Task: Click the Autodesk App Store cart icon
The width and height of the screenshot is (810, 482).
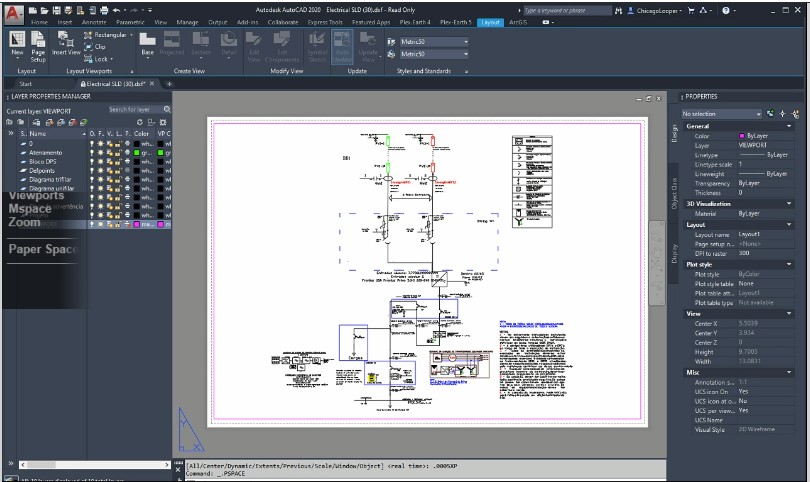Action: click(691, 10)
